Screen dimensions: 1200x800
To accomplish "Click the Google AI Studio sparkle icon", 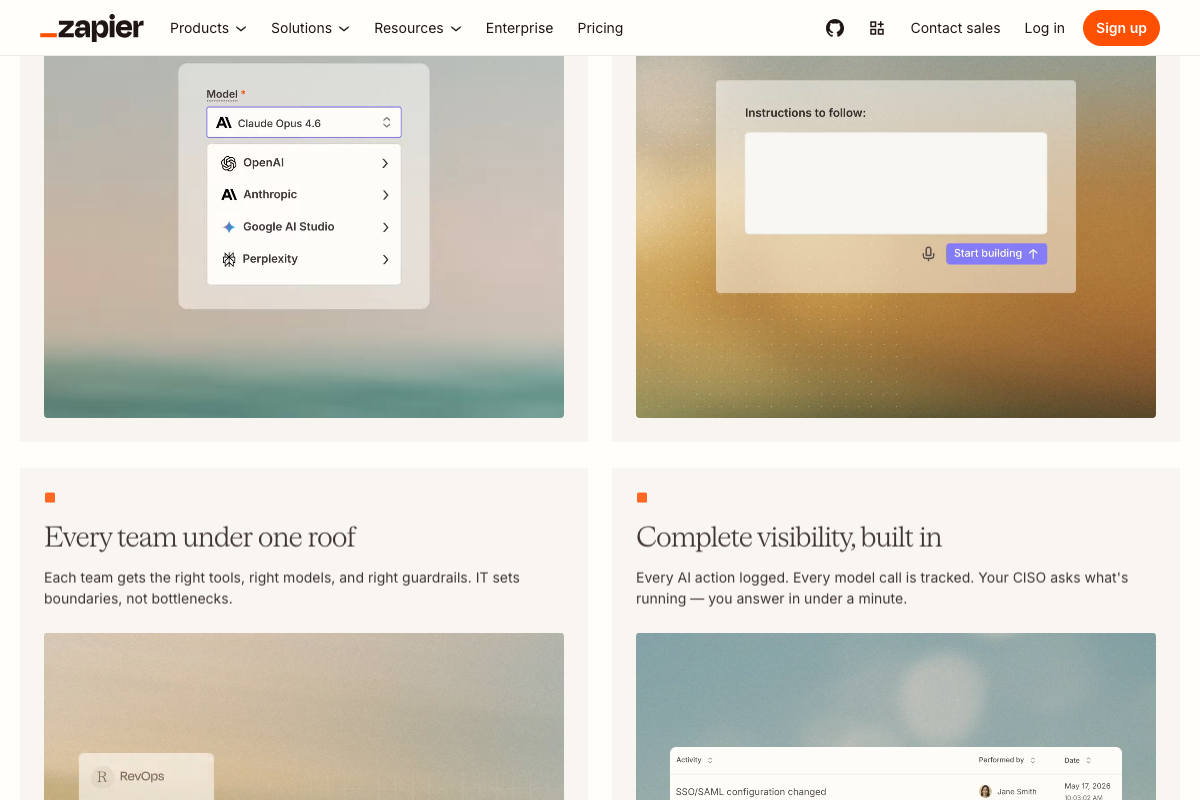I will [x=229, y=227].
